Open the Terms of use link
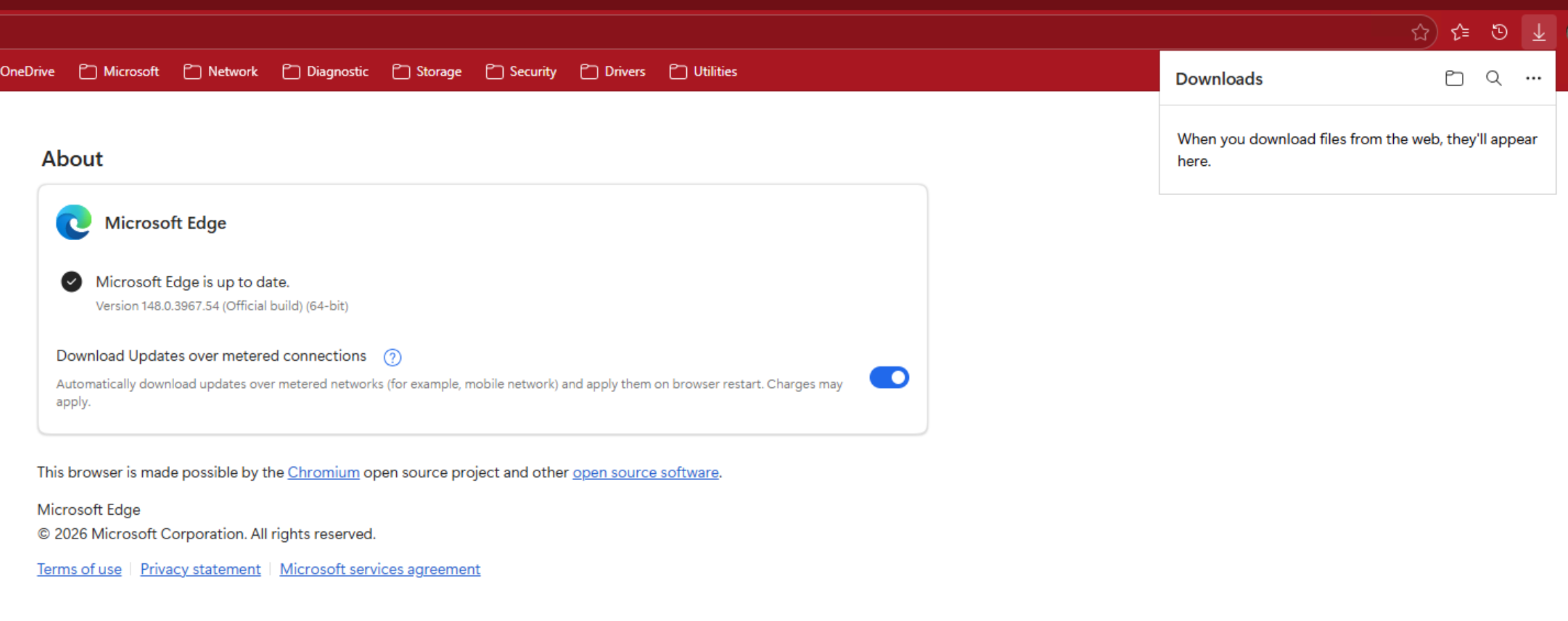The height and width of the screenshot is (621, 1568). click(79, 569)
